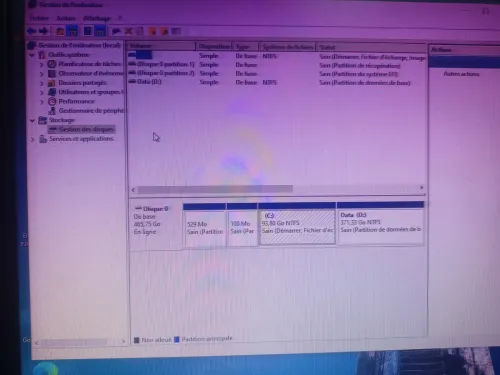Sort by Système de fichiers column header
The width and height of the screenshot is (500, 375).
pos(287,47)
